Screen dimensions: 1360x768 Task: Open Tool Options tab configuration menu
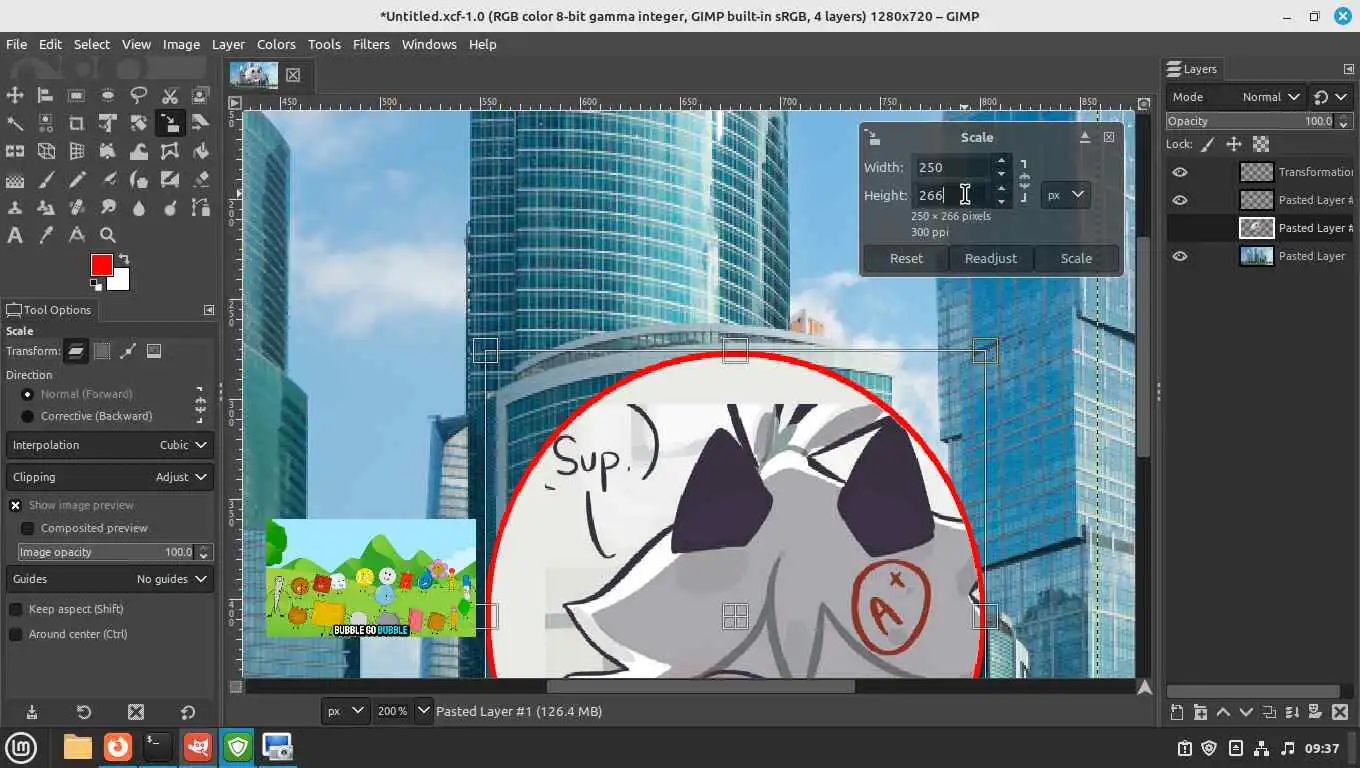click(208, 310)
